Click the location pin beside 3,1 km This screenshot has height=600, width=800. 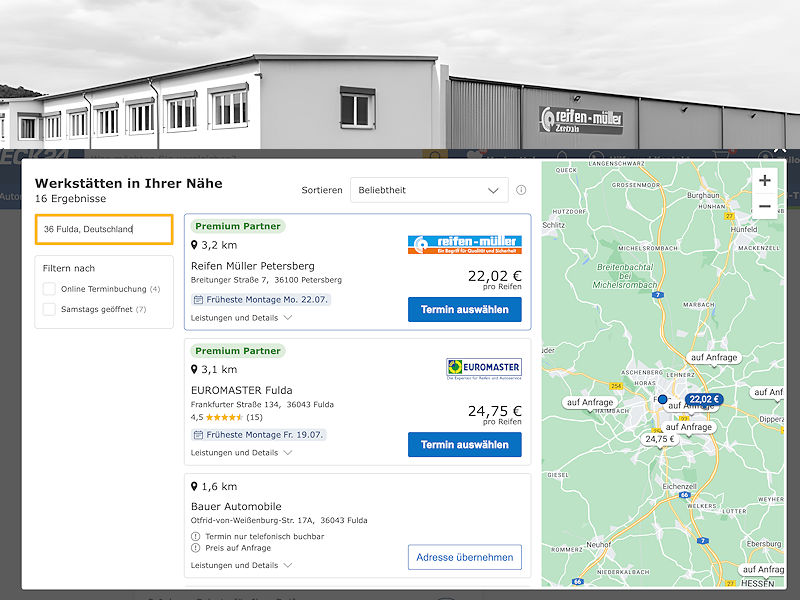(x=194, y=369)
